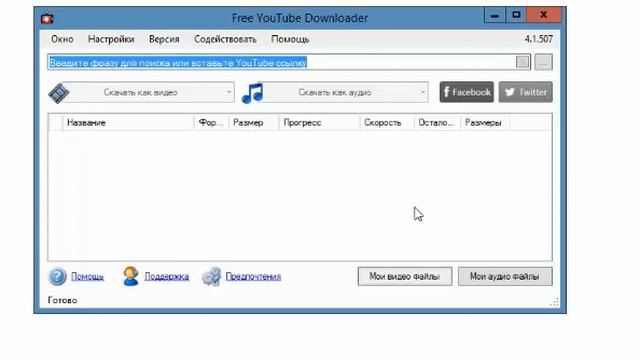Image resolution: width=640 pixels, height=360 pixels.
Task: Close the Free YouTube Downloader window
Action: [544, 15]
